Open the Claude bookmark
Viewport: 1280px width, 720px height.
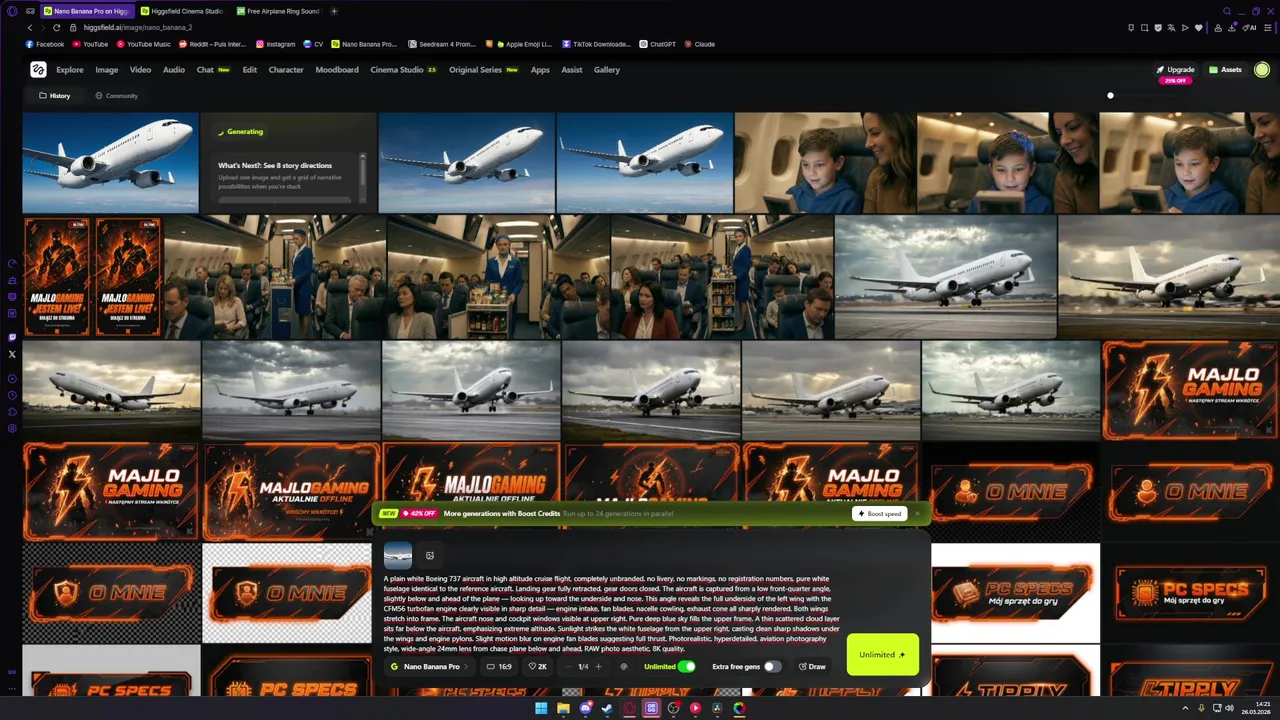click(699, 44)
